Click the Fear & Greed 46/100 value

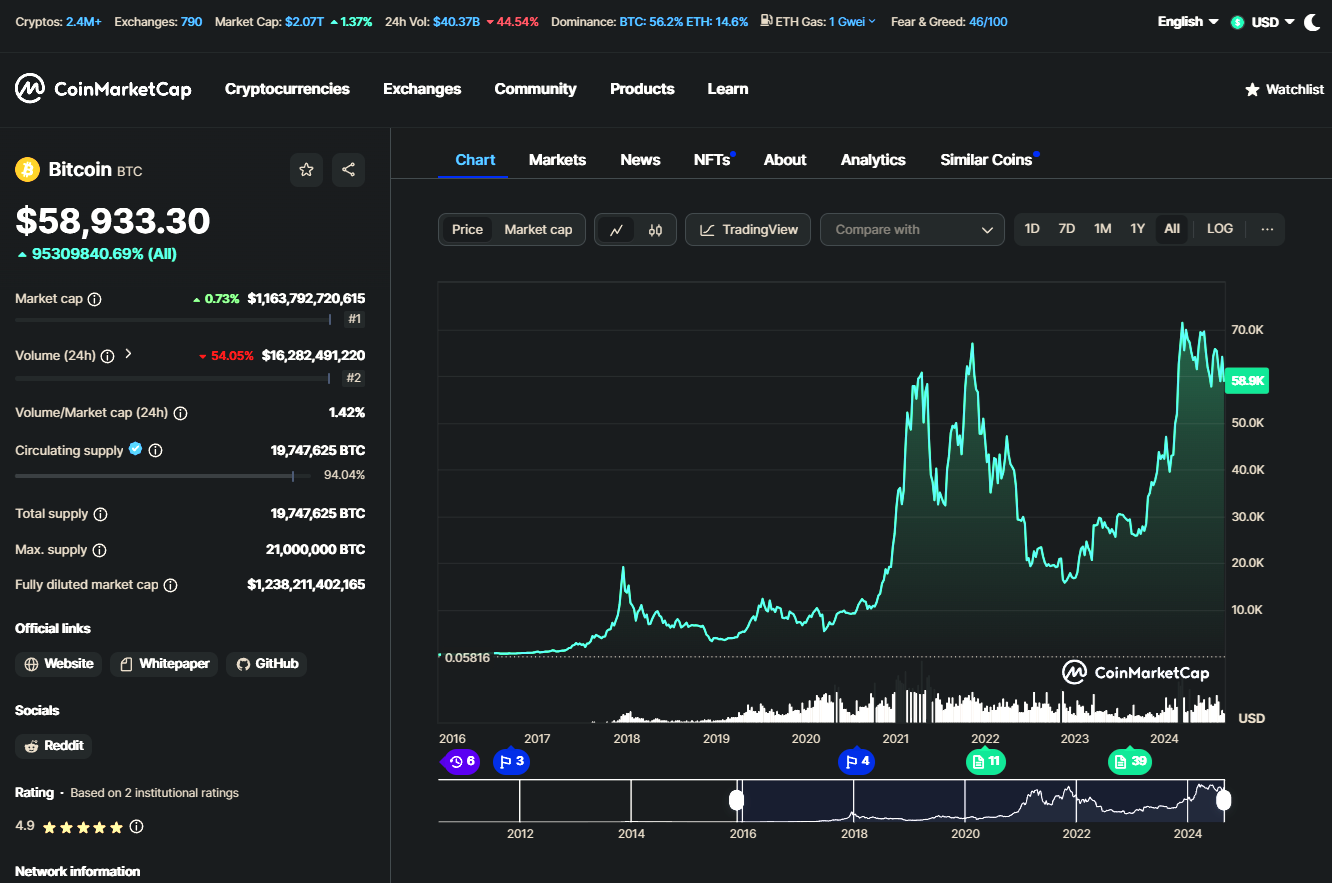click(988, 21)
